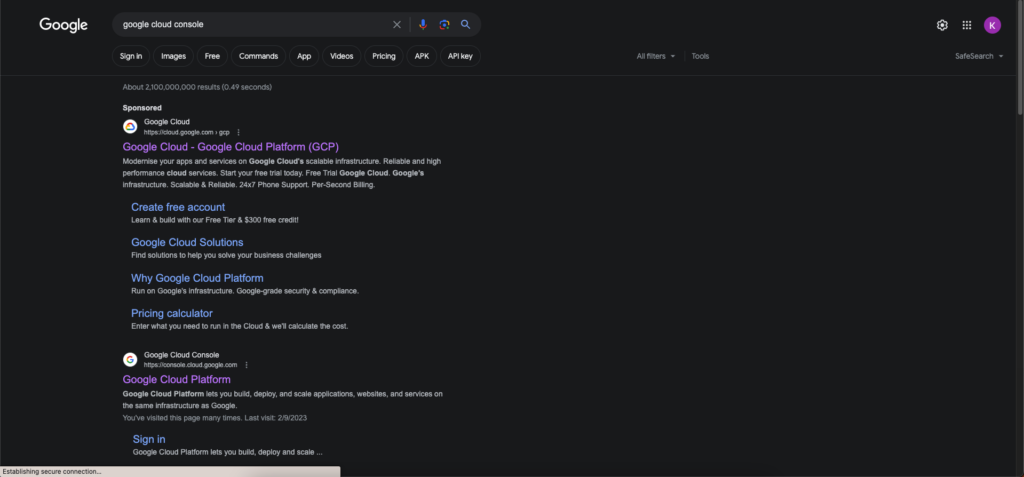This screenshot has height=477, width=1024.
Task: Open the Tools option
Action: (x=700, y=56)
